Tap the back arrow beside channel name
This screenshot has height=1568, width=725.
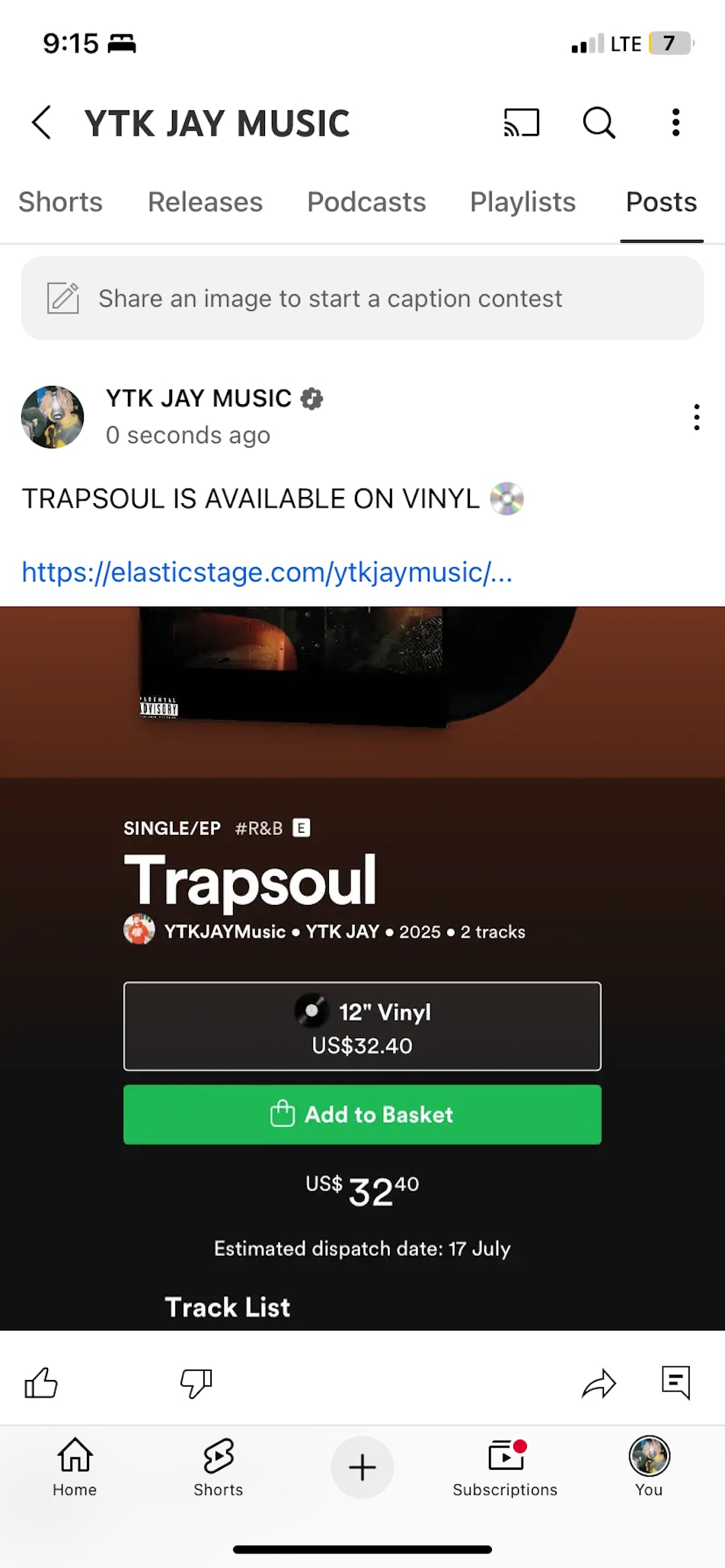click(x=42, y=123)
